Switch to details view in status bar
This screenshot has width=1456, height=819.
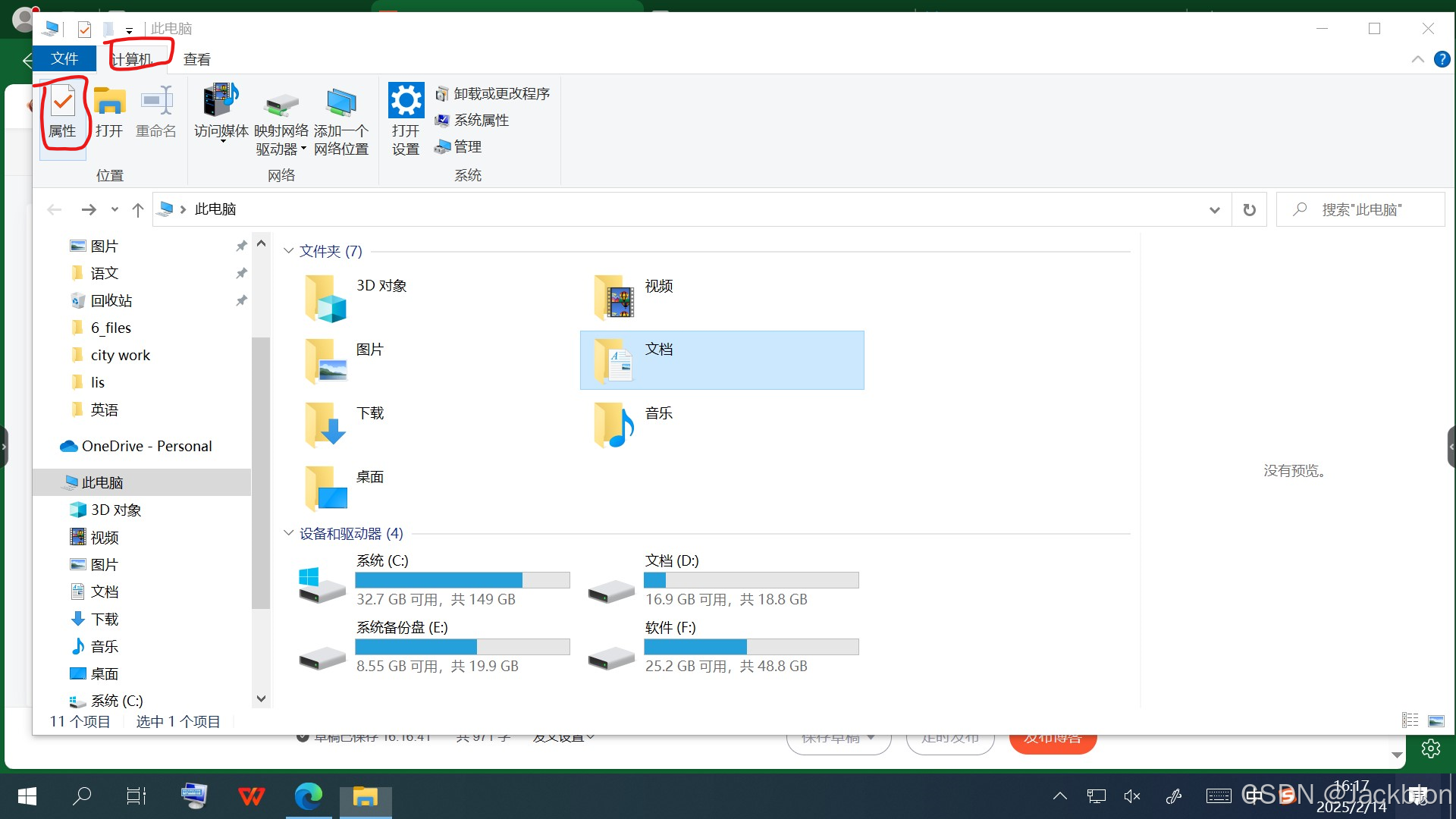tap(1410, 721)
